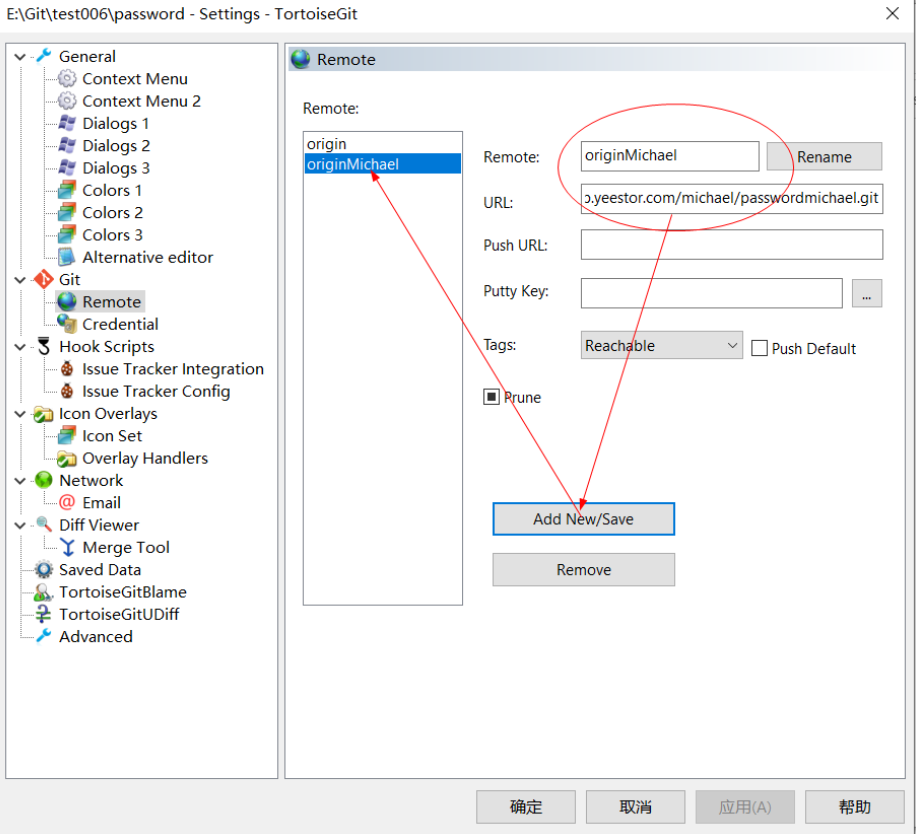Select Overlay Handlers in the tree
Viewport: 916px width, 834px height.
click(145, 458)
